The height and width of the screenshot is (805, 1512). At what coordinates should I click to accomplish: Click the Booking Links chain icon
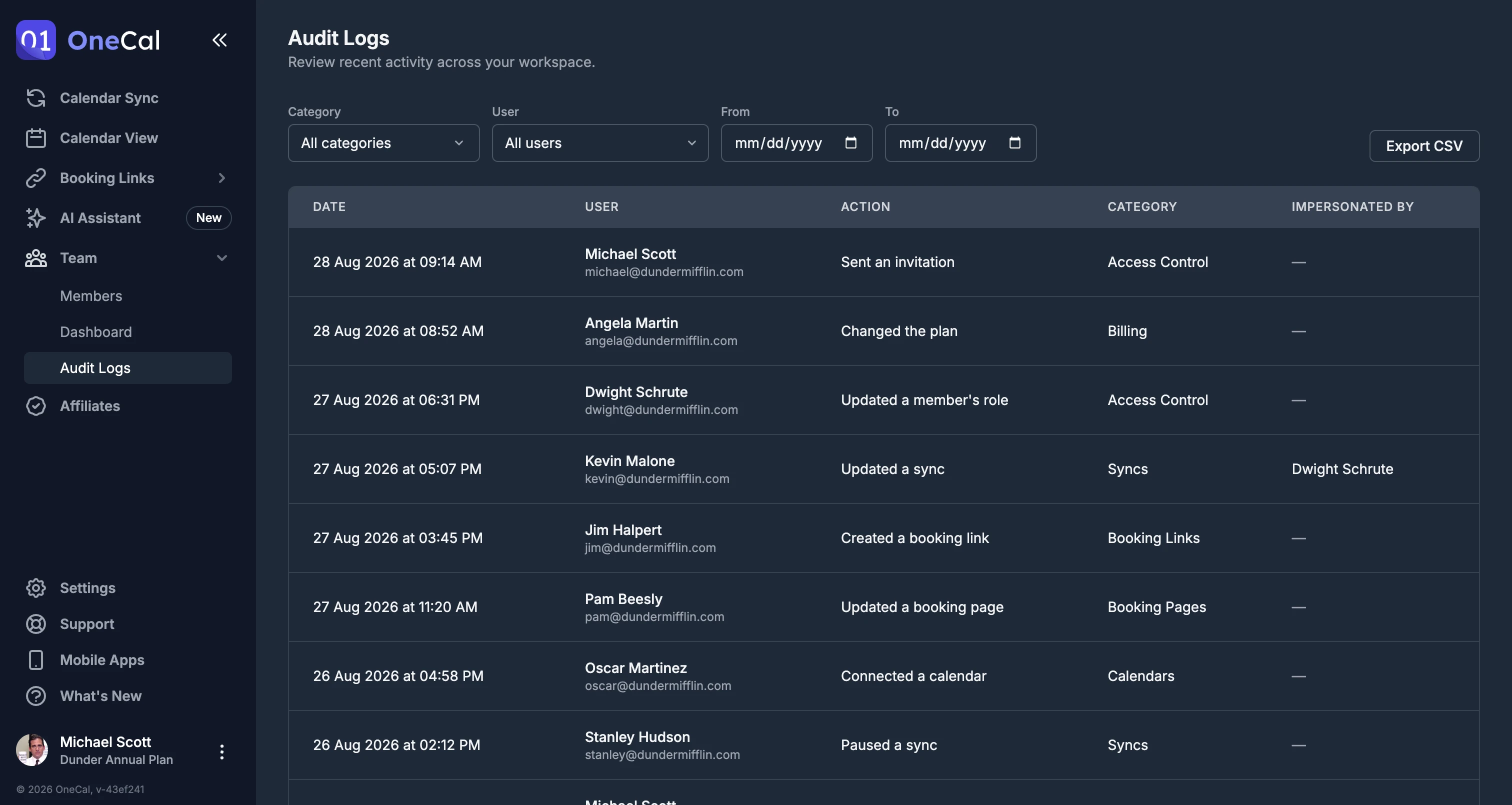tap(36, 178)
